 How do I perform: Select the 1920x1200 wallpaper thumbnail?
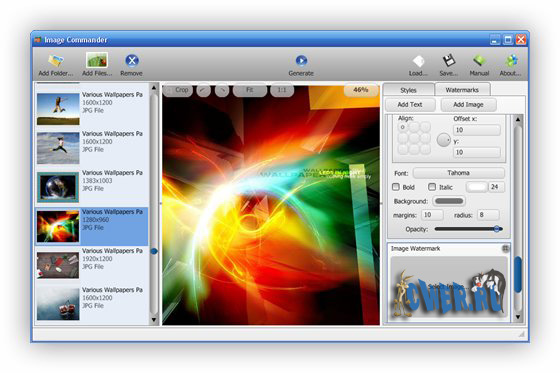[x=58, y=265]
